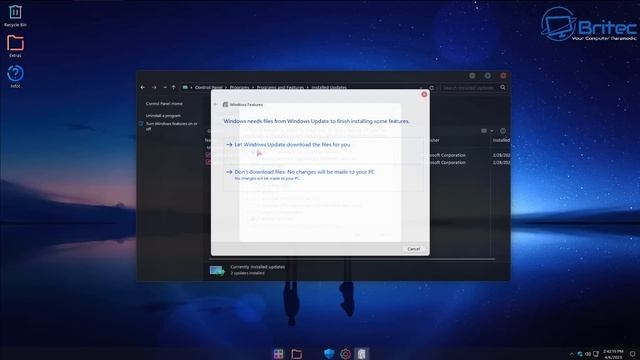Click the Windows Features title icon

(225, 104)
